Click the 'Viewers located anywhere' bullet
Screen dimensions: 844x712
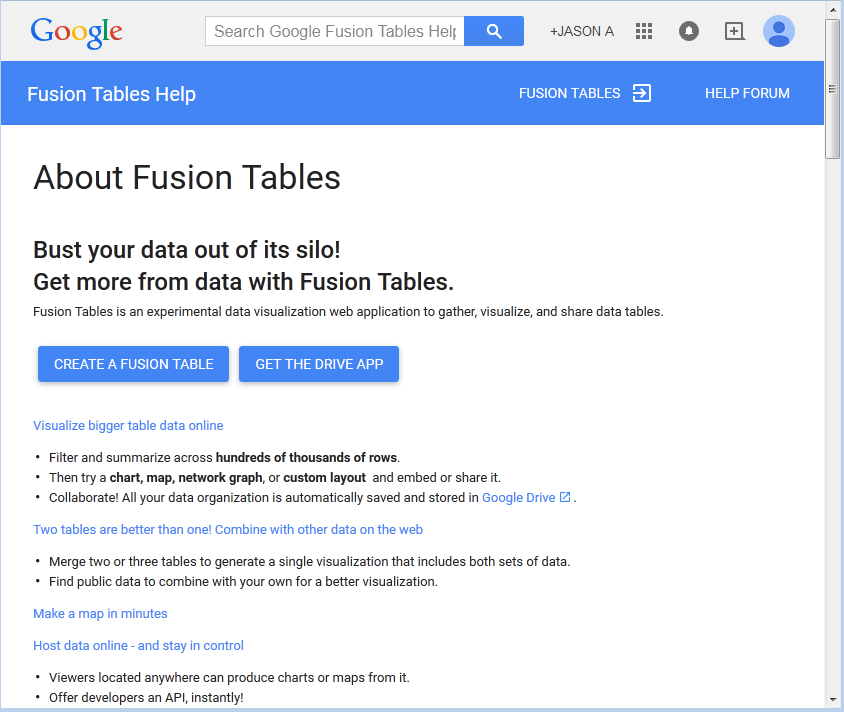coord(229,678)
